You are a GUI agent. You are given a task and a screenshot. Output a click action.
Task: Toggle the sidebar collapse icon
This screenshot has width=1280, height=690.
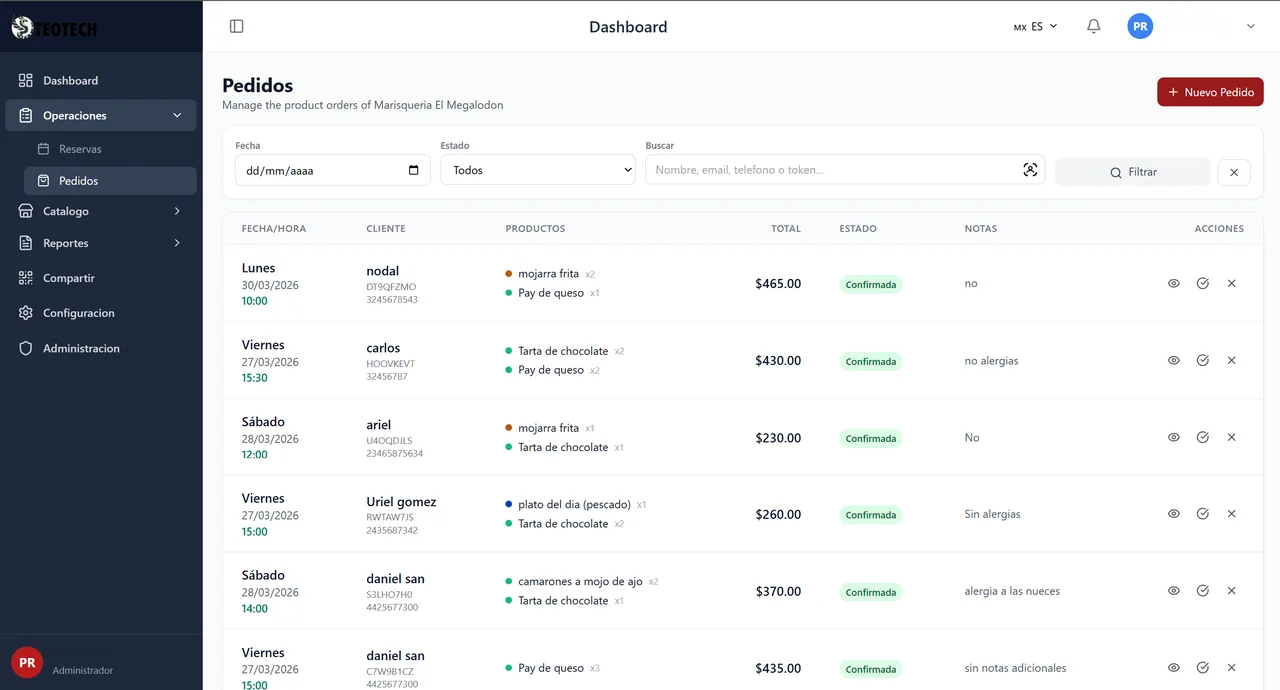click(236, 26)
